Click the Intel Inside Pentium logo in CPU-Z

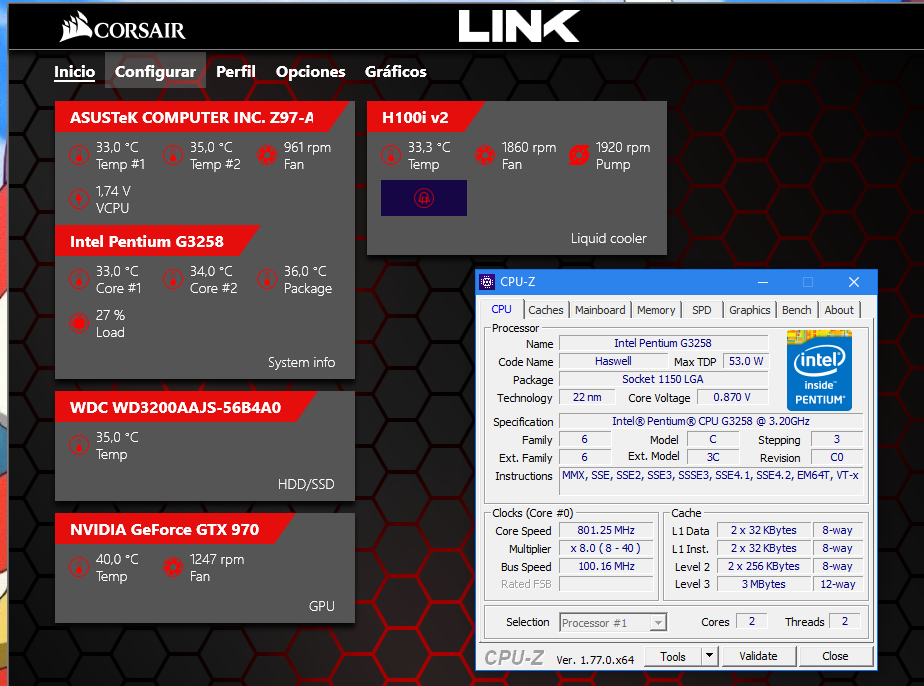point(819,371)
